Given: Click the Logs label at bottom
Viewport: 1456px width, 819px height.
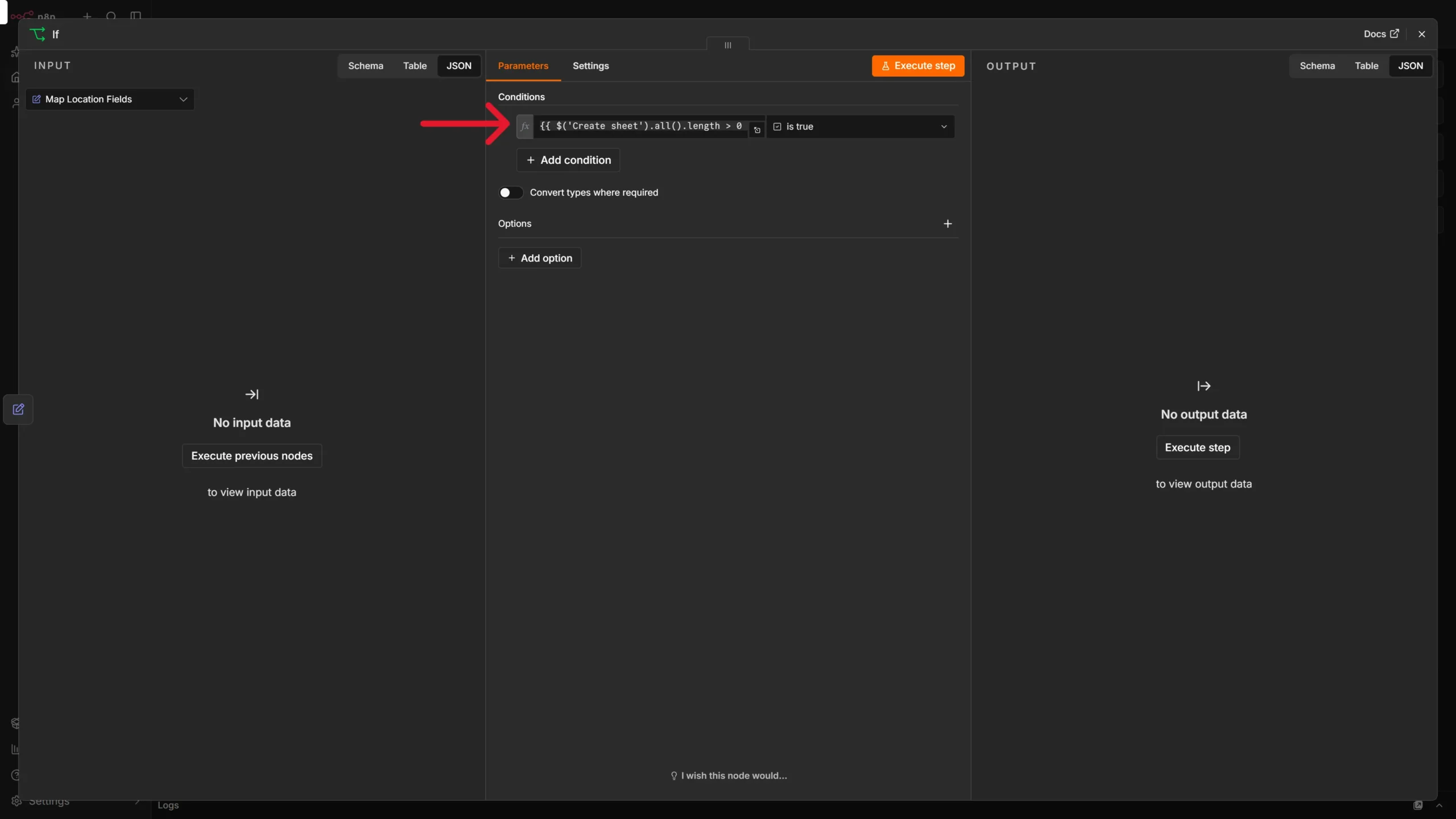Looking at the screenshot, I should point(168,805).
